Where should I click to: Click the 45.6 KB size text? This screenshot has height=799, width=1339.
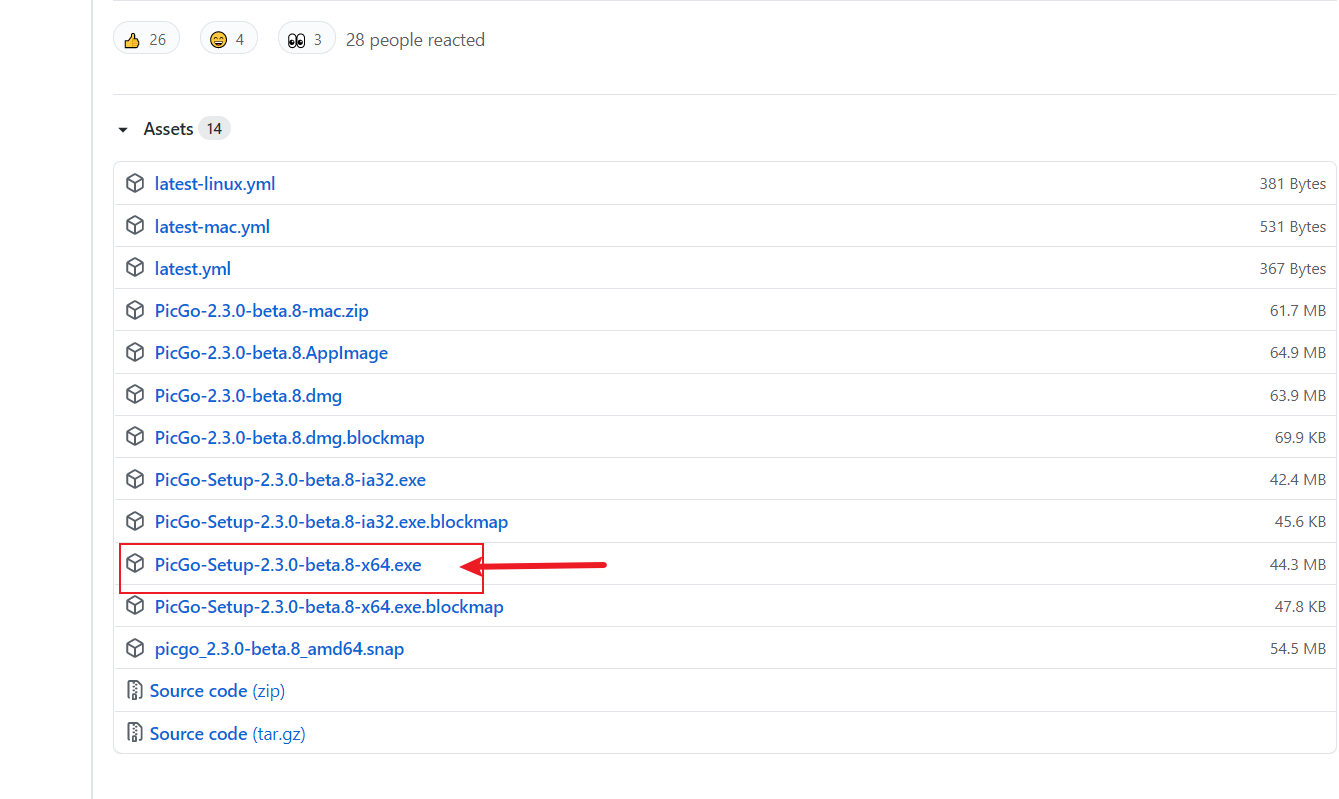pyautogui.click(x=1300, y=522)
